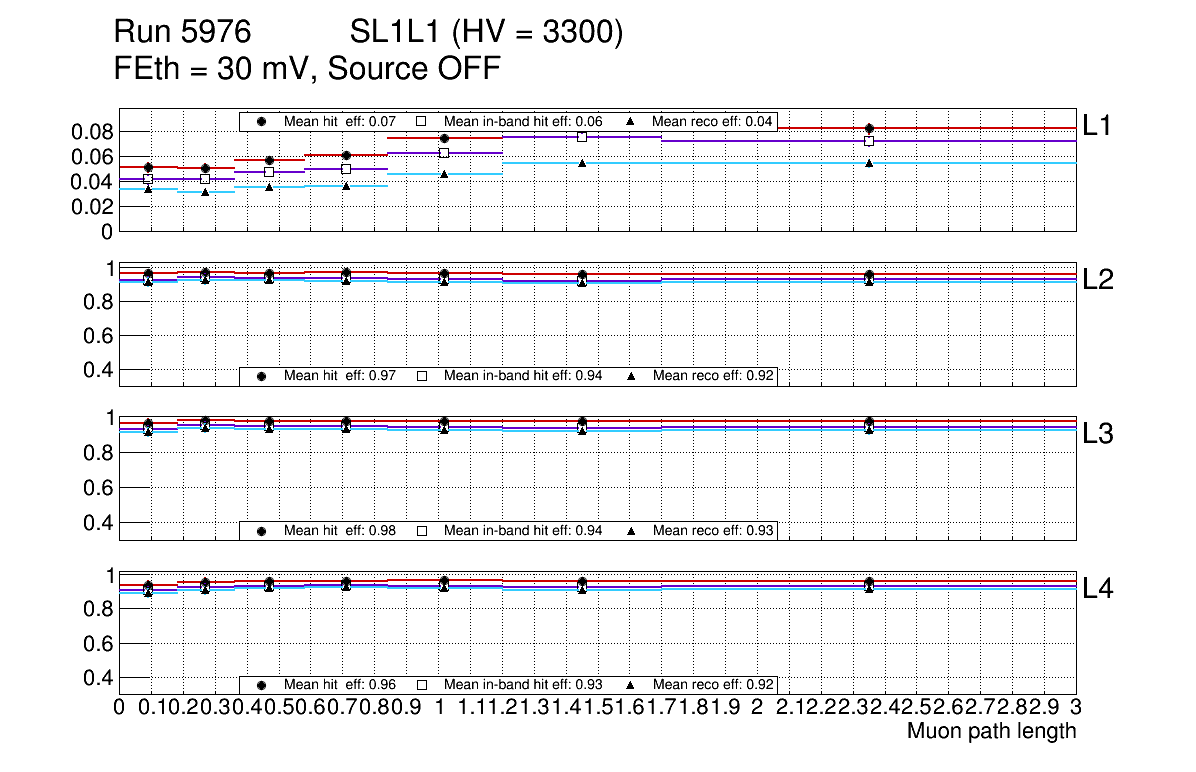
Task: Click the 'SL1L1 (HV = 3300)' title text
Action: 486,34
